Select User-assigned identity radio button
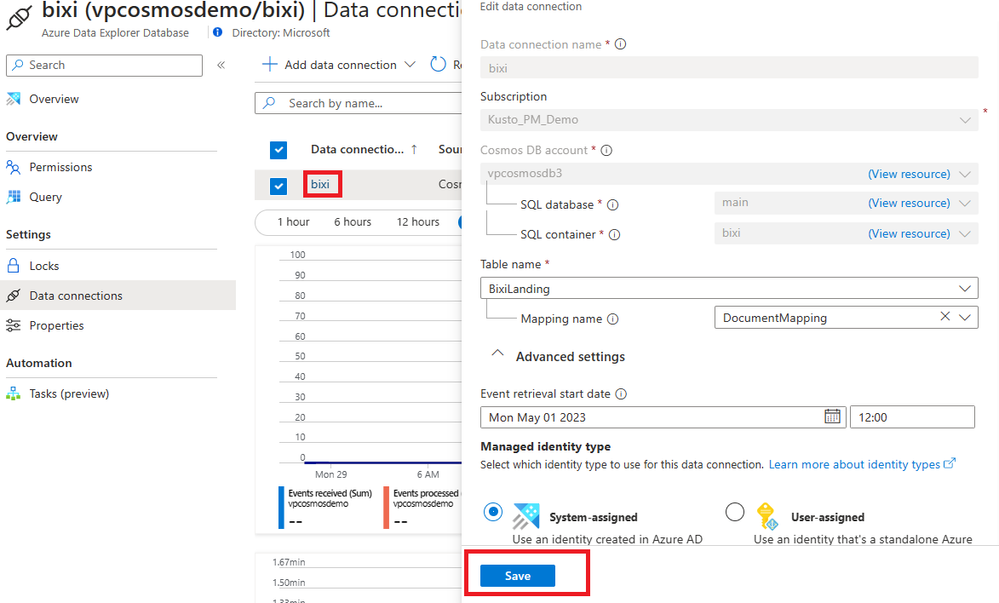This screenshot has height=603, width=999. click(x=735, y=512)
